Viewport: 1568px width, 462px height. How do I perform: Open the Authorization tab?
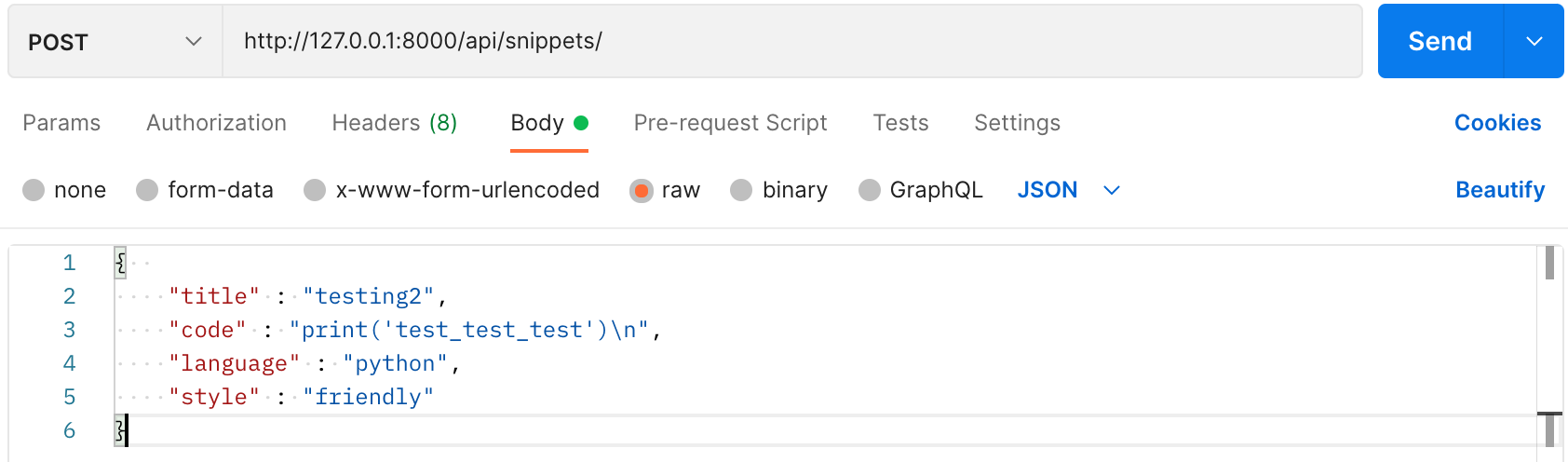coord(216,123)
